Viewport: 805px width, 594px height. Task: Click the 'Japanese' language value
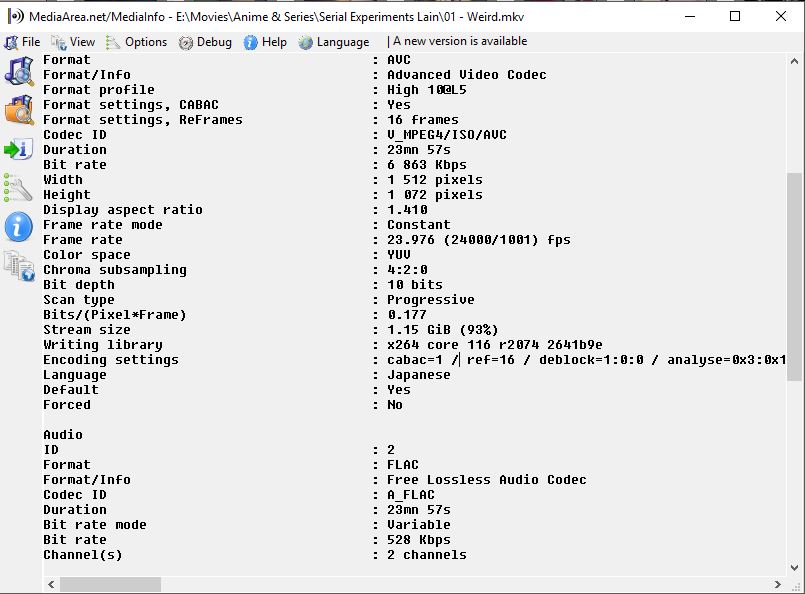click(x=418, y=375)
